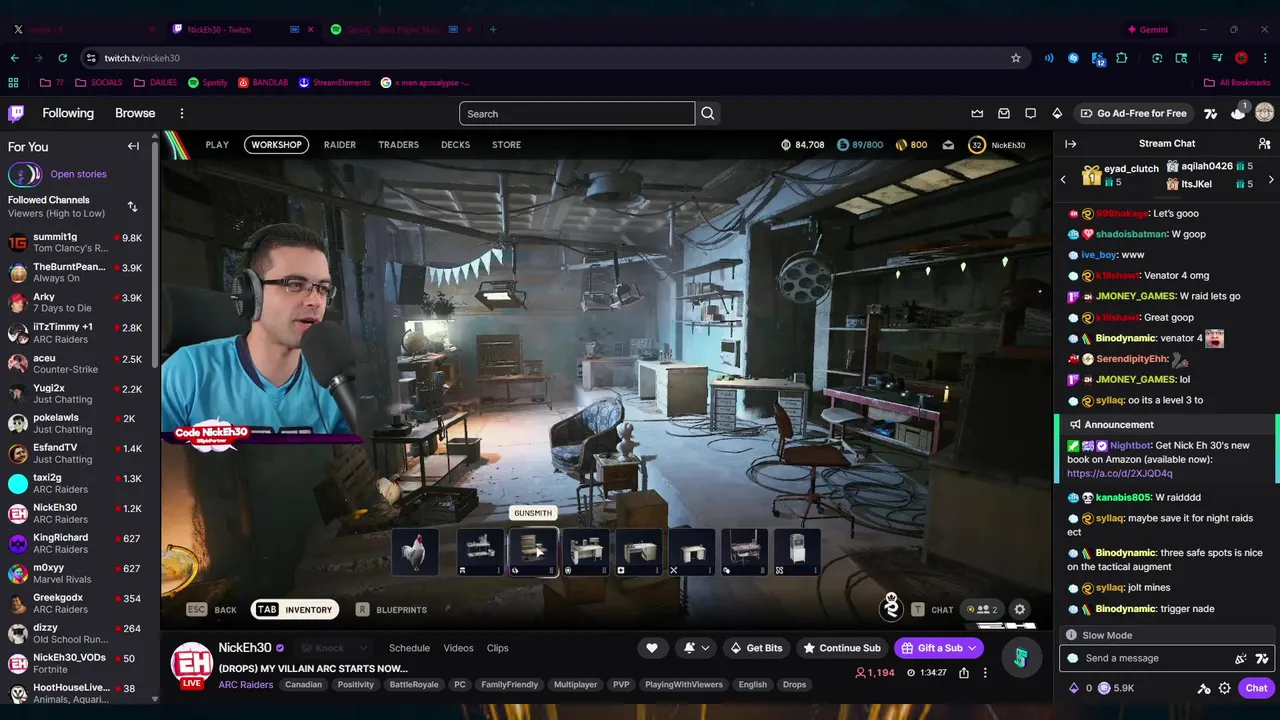The image size is (1280, 720).
Task: Open the moderator tools sword icon
Action: tap(1204, 688)
